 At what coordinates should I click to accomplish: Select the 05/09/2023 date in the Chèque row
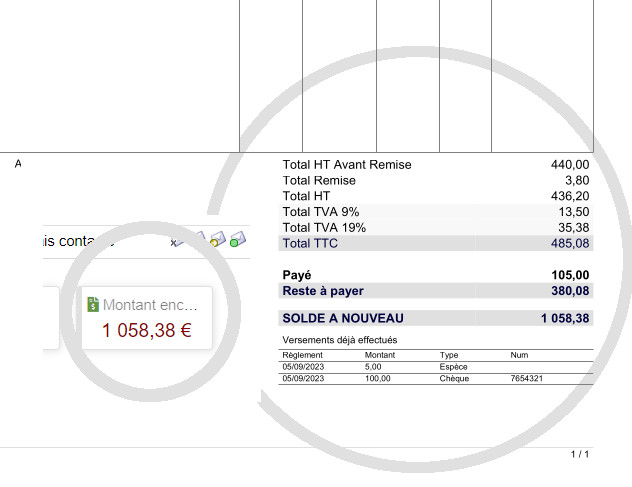pyautogui.click(x=303, y=379)
